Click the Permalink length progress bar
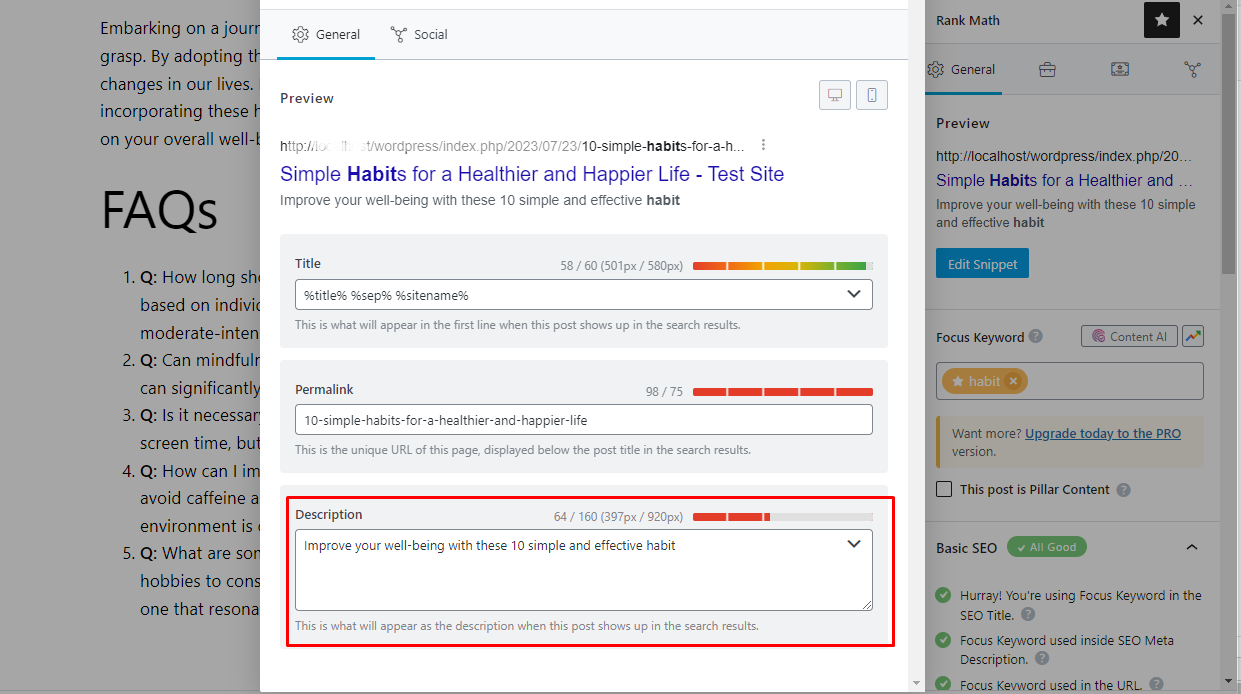This screenshot has height=694, width=1241. tap(783, 391)
